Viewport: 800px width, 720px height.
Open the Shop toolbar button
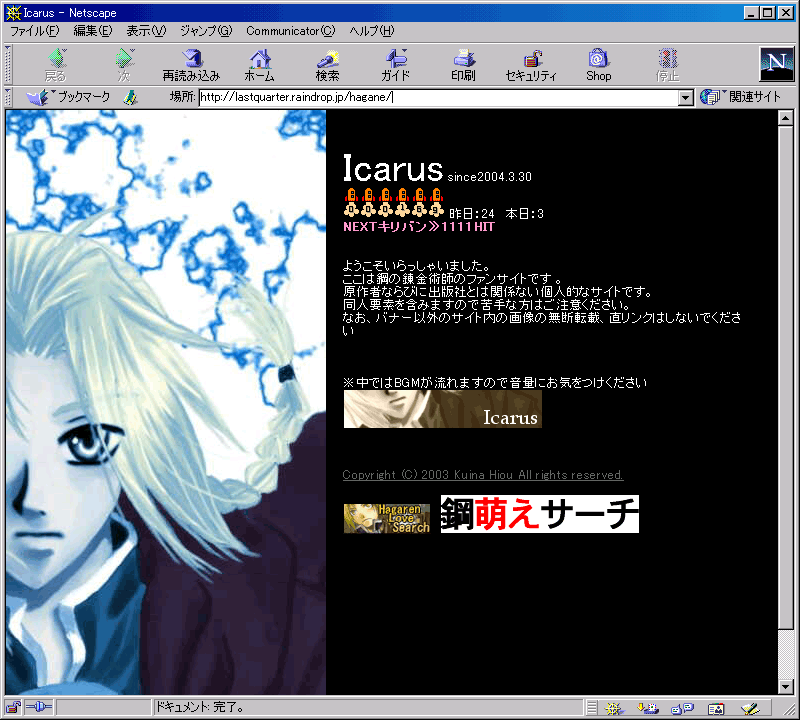pyautogui.click(x=598, y=65)
